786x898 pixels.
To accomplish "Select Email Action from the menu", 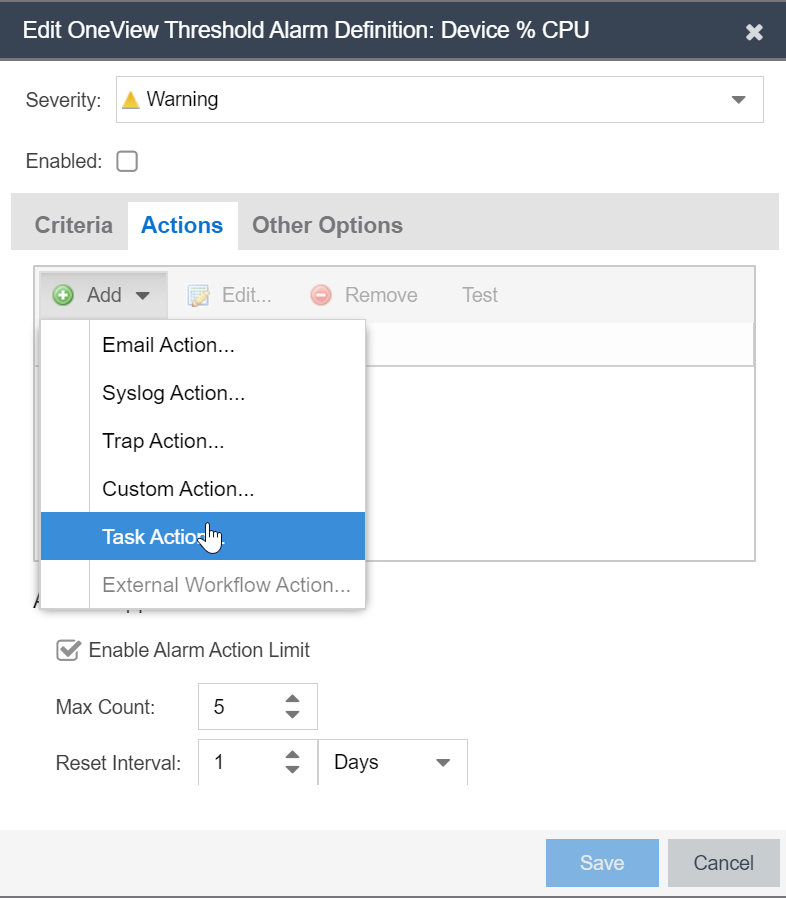I will pyautogui.click(x=168, y=345).
